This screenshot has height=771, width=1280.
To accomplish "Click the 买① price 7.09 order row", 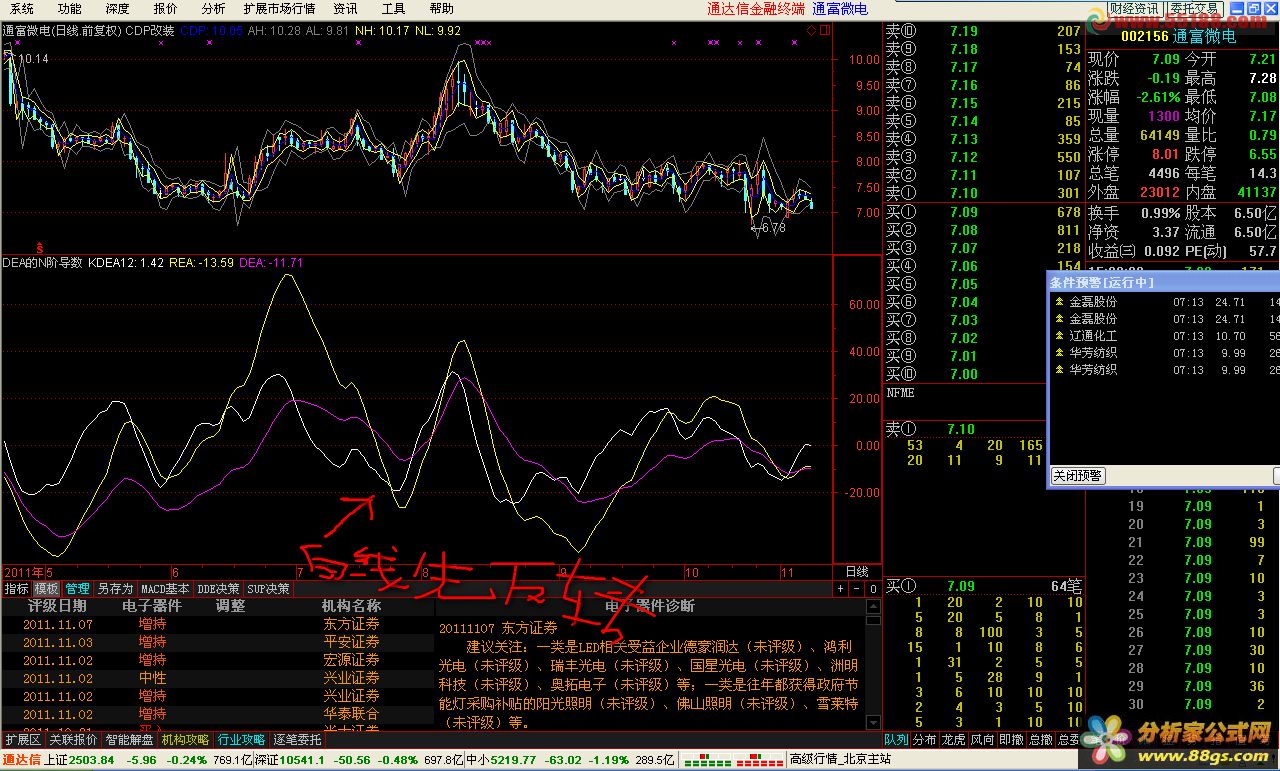I will 983,212.
